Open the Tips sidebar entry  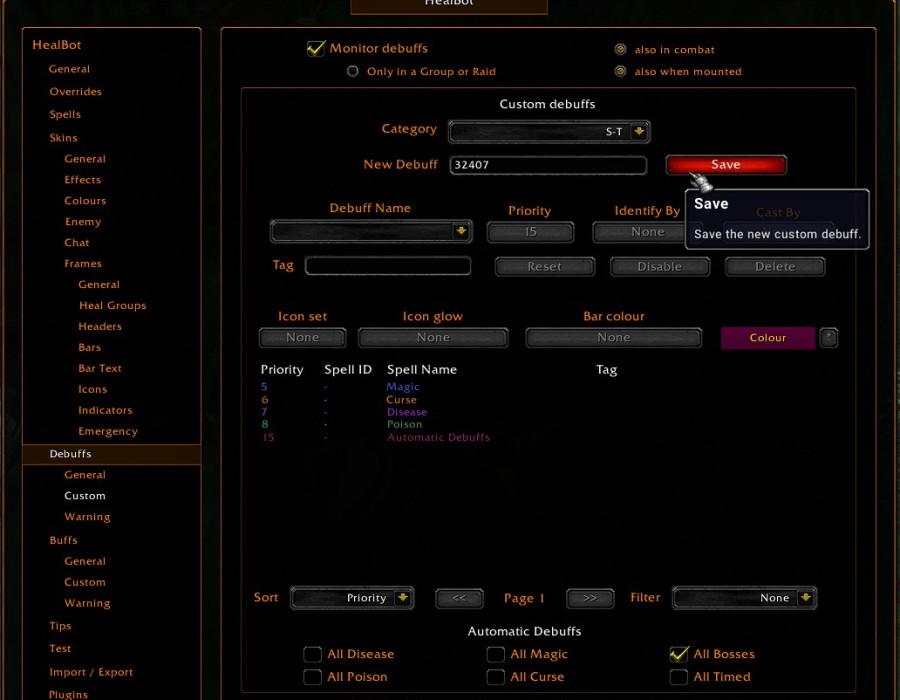(60, 626)
